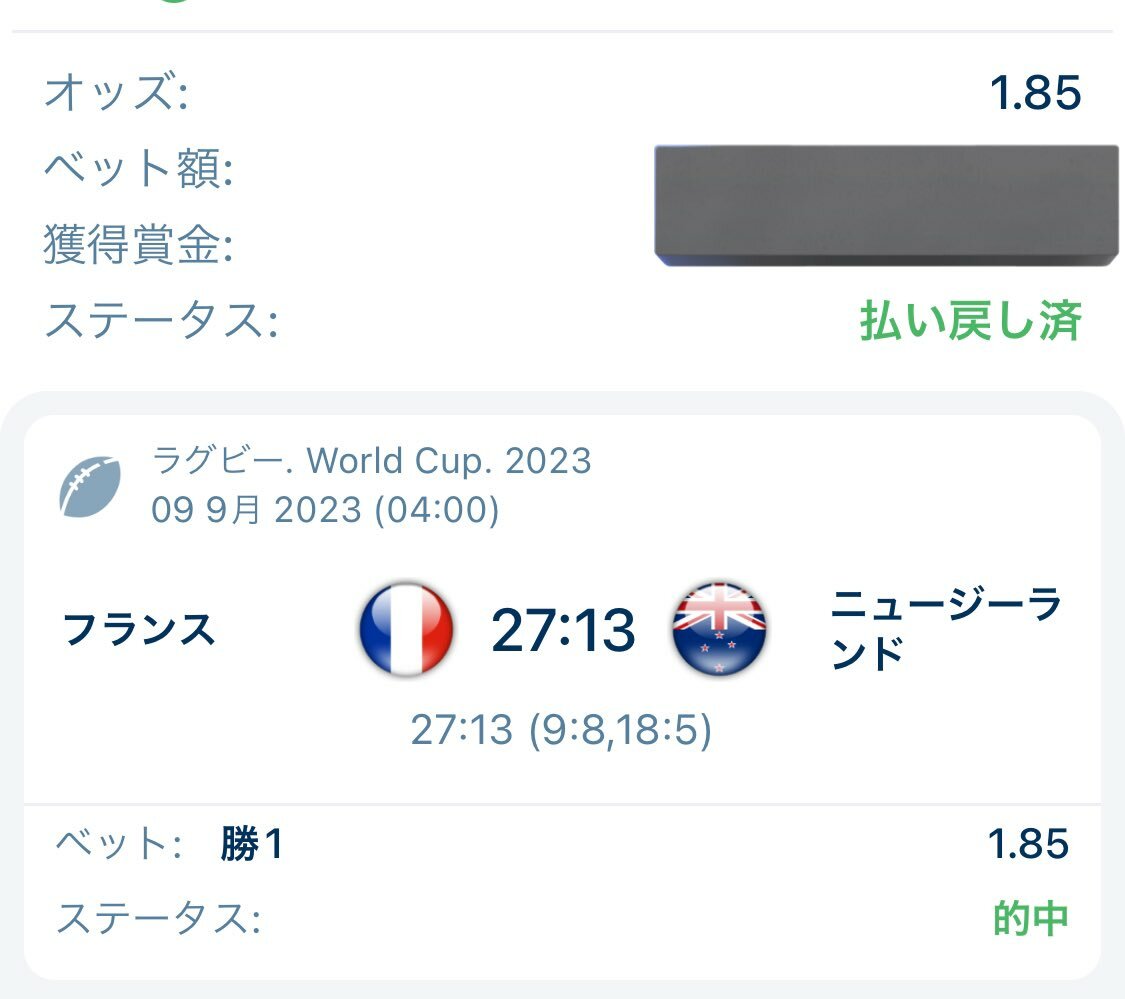Click the lower ステータス label in match card
This screenshot has height=999, width=1125.
click(x=159, y=918)
